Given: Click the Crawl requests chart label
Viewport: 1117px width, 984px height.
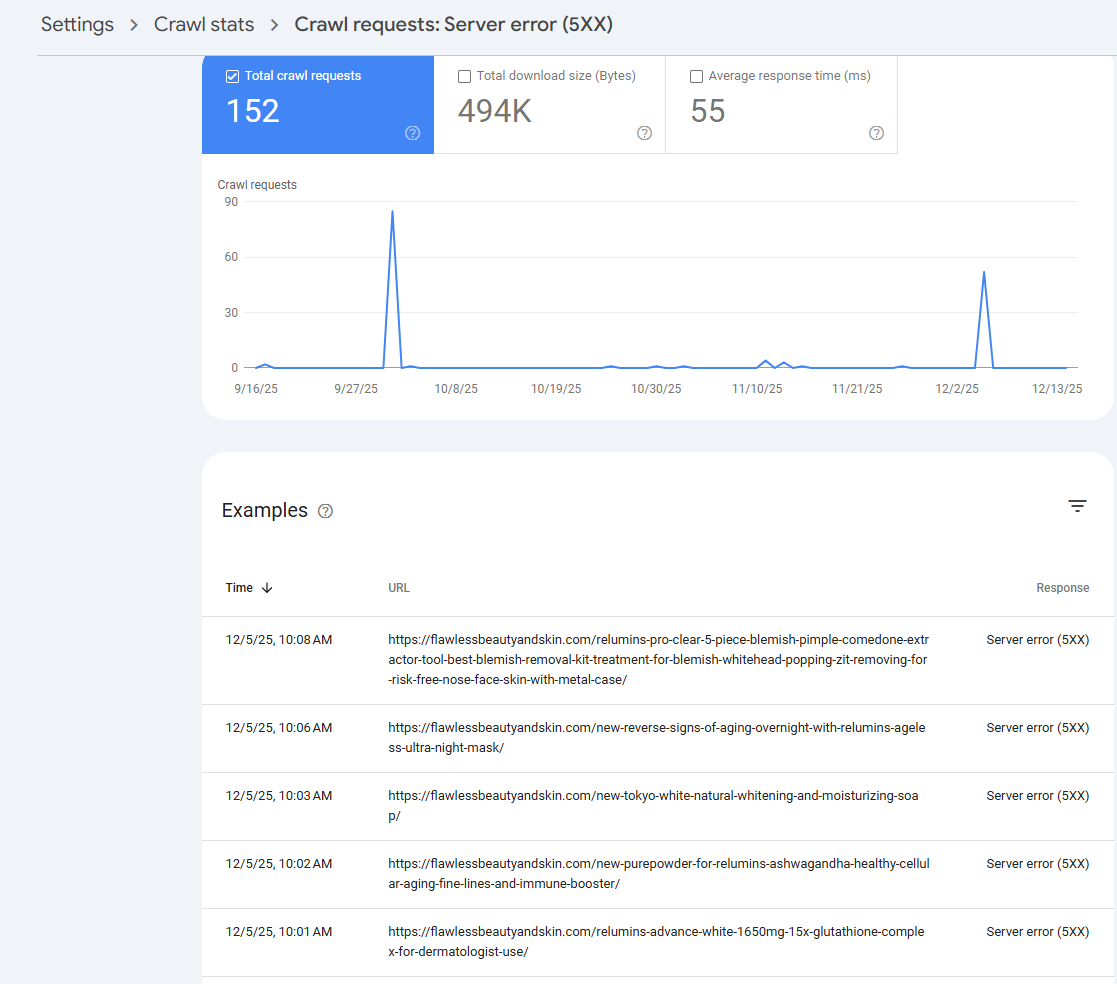Looking at the screenshot, I should pos(256,185).
